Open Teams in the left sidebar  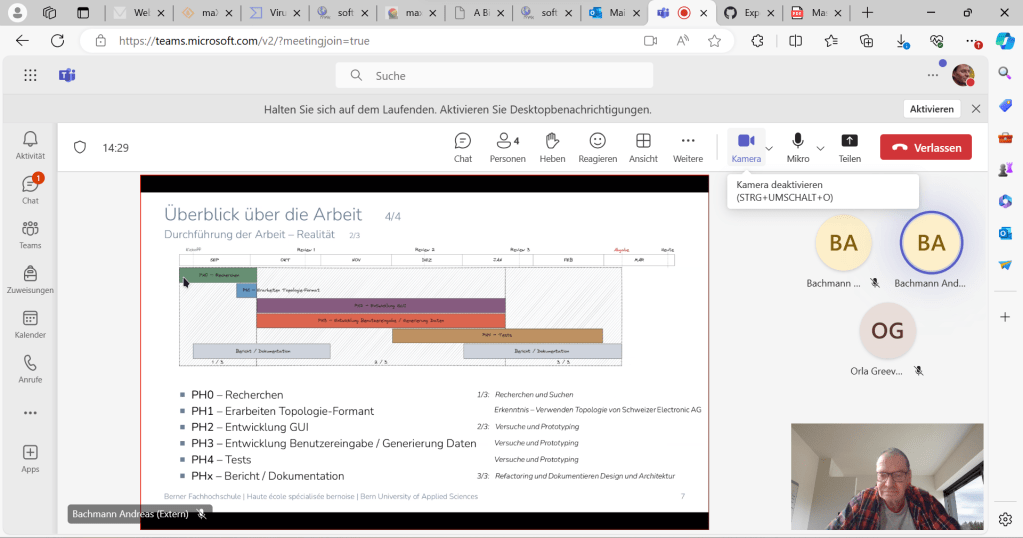coord(30,235)
